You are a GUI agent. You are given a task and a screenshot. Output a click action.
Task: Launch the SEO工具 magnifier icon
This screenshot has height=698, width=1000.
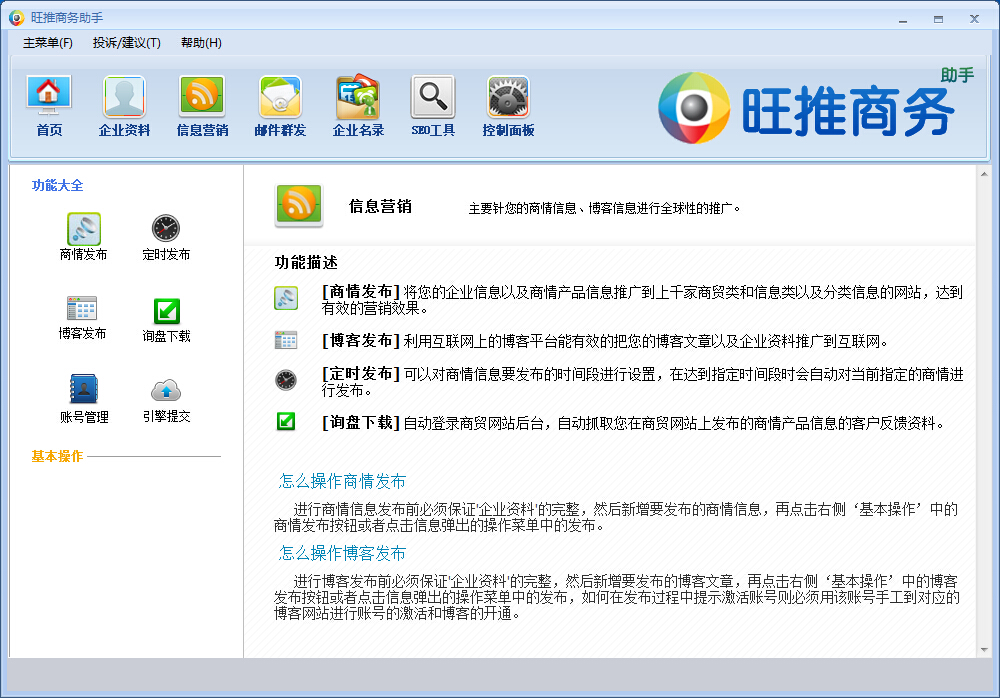[433, 97]
